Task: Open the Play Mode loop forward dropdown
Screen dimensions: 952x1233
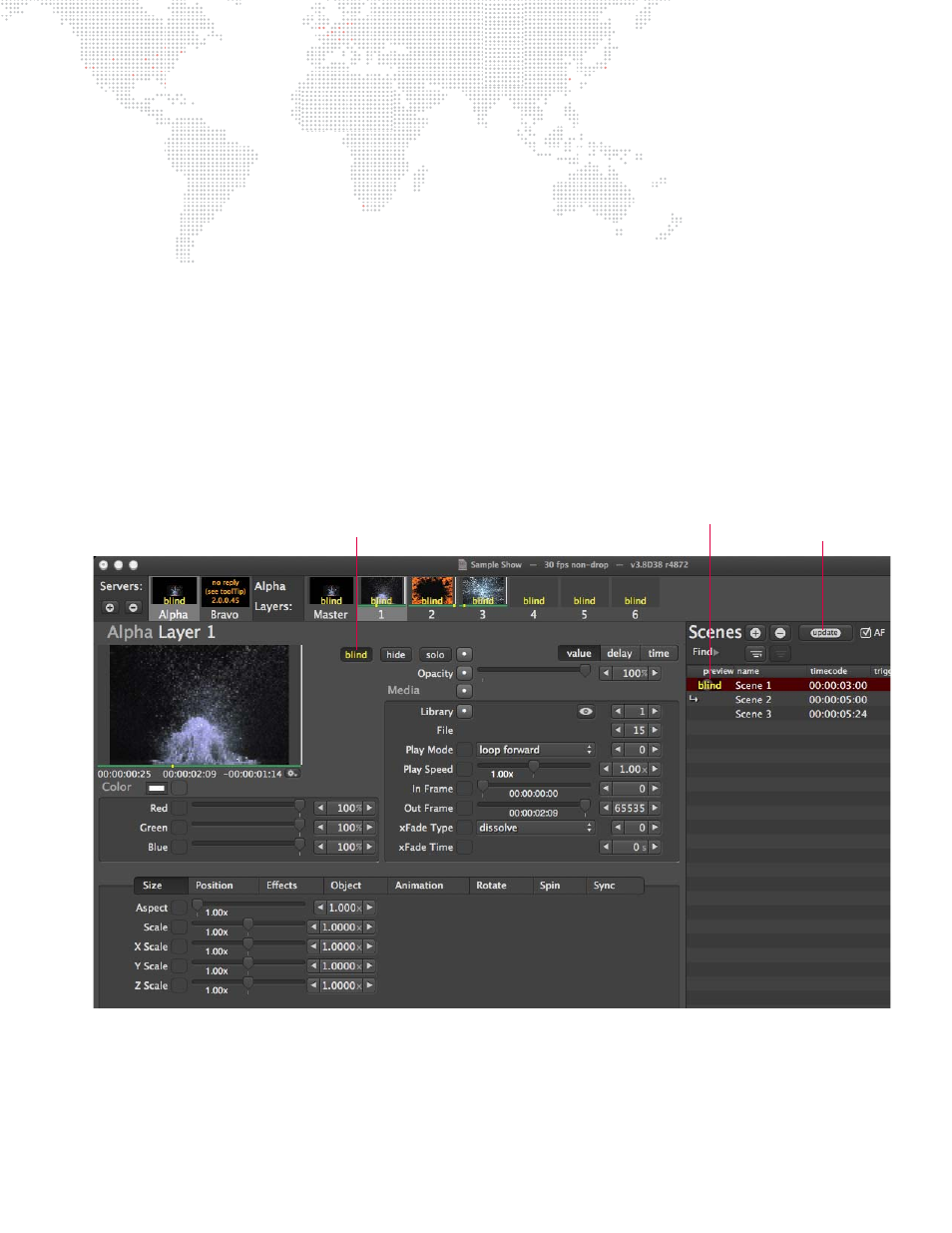Action: pos(535,750)
